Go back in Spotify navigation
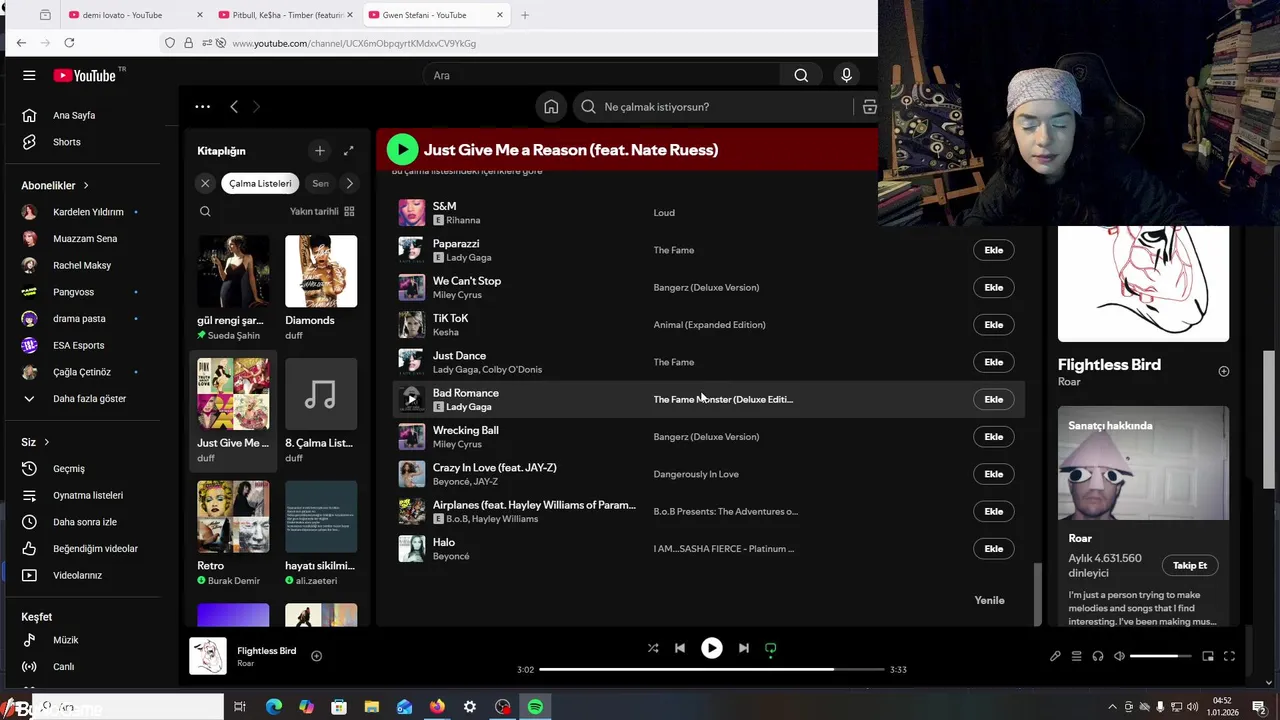1280x720 pixels. [x=233, y=107]
